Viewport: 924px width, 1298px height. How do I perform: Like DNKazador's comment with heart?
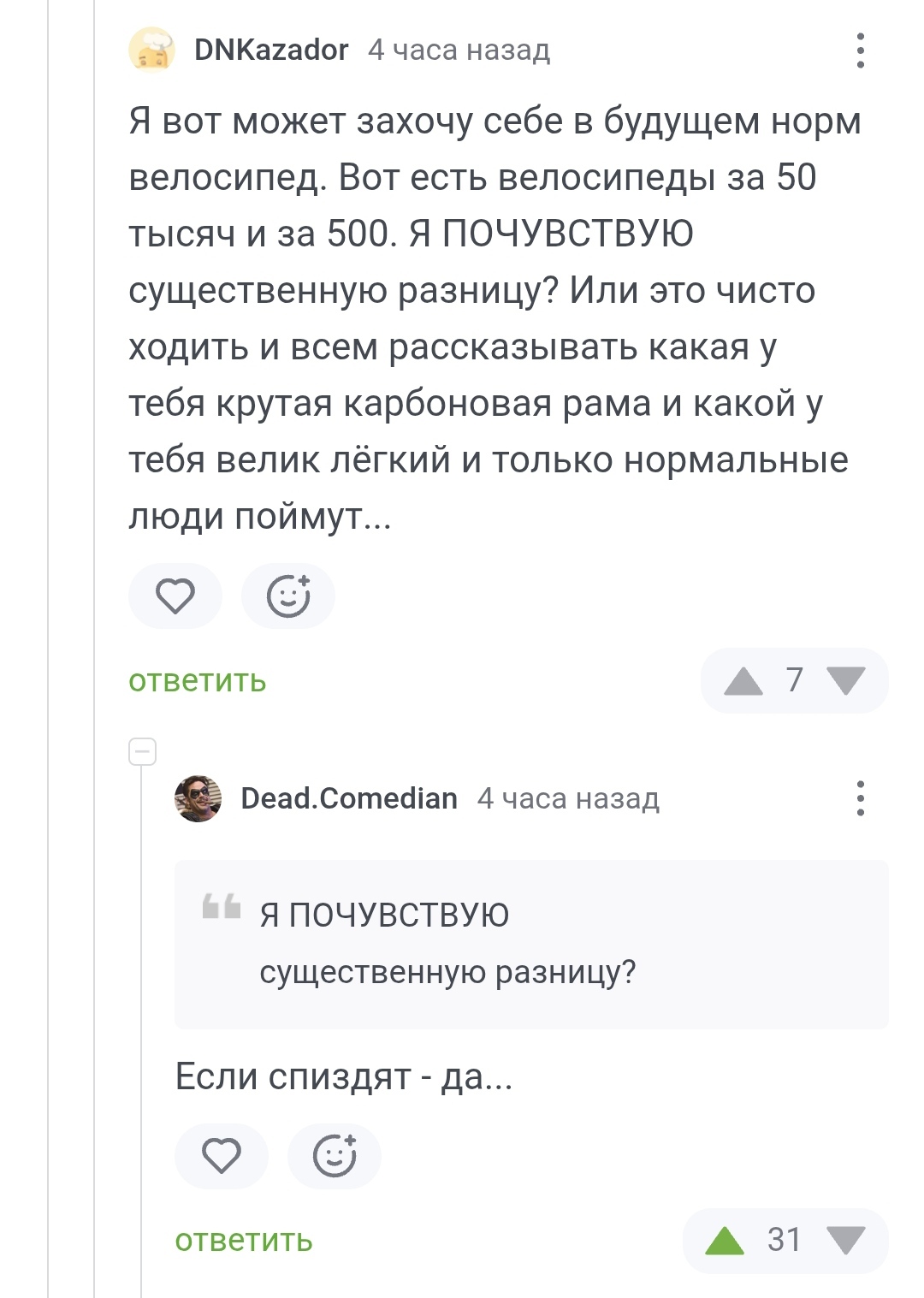(175, 596)
